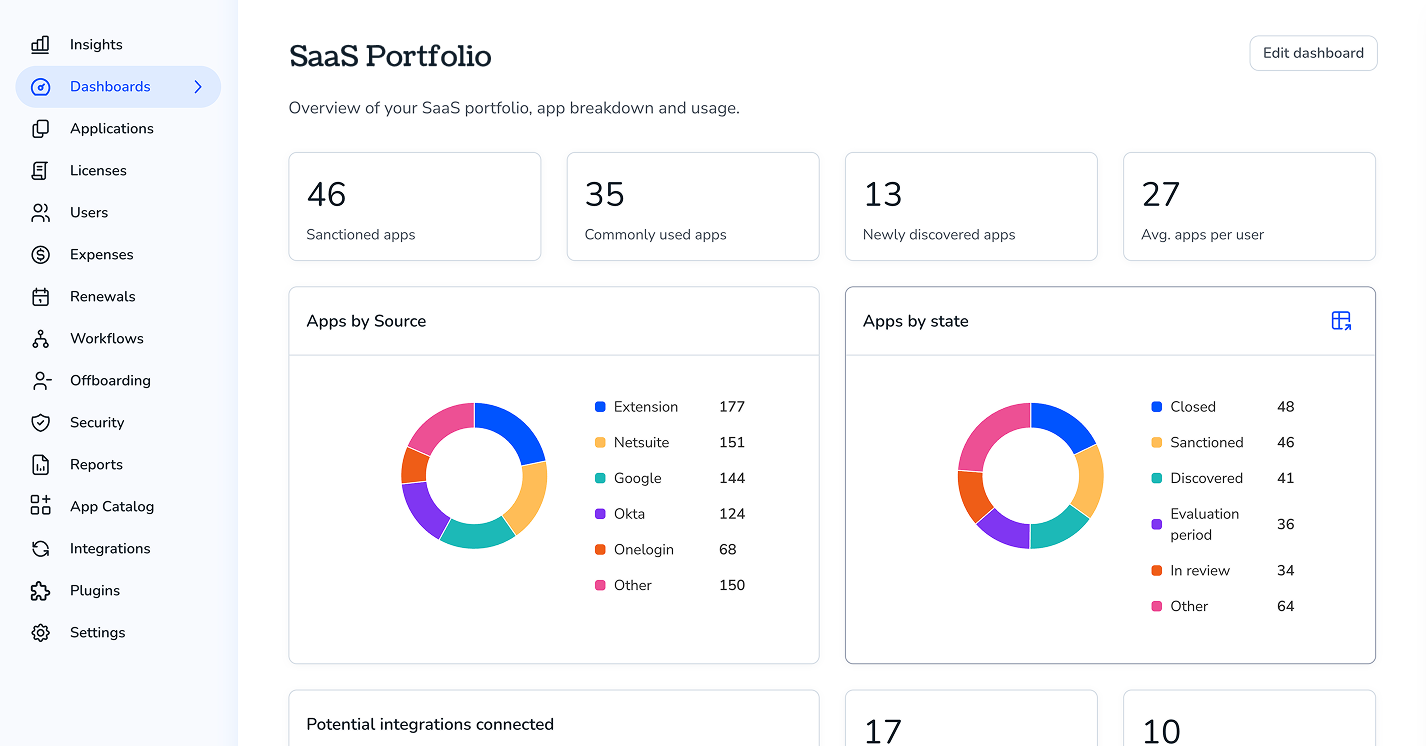Navigate to Offboarding in sidebar
This screenshot has width=1426, height=746.
click(x=110, y=381)
